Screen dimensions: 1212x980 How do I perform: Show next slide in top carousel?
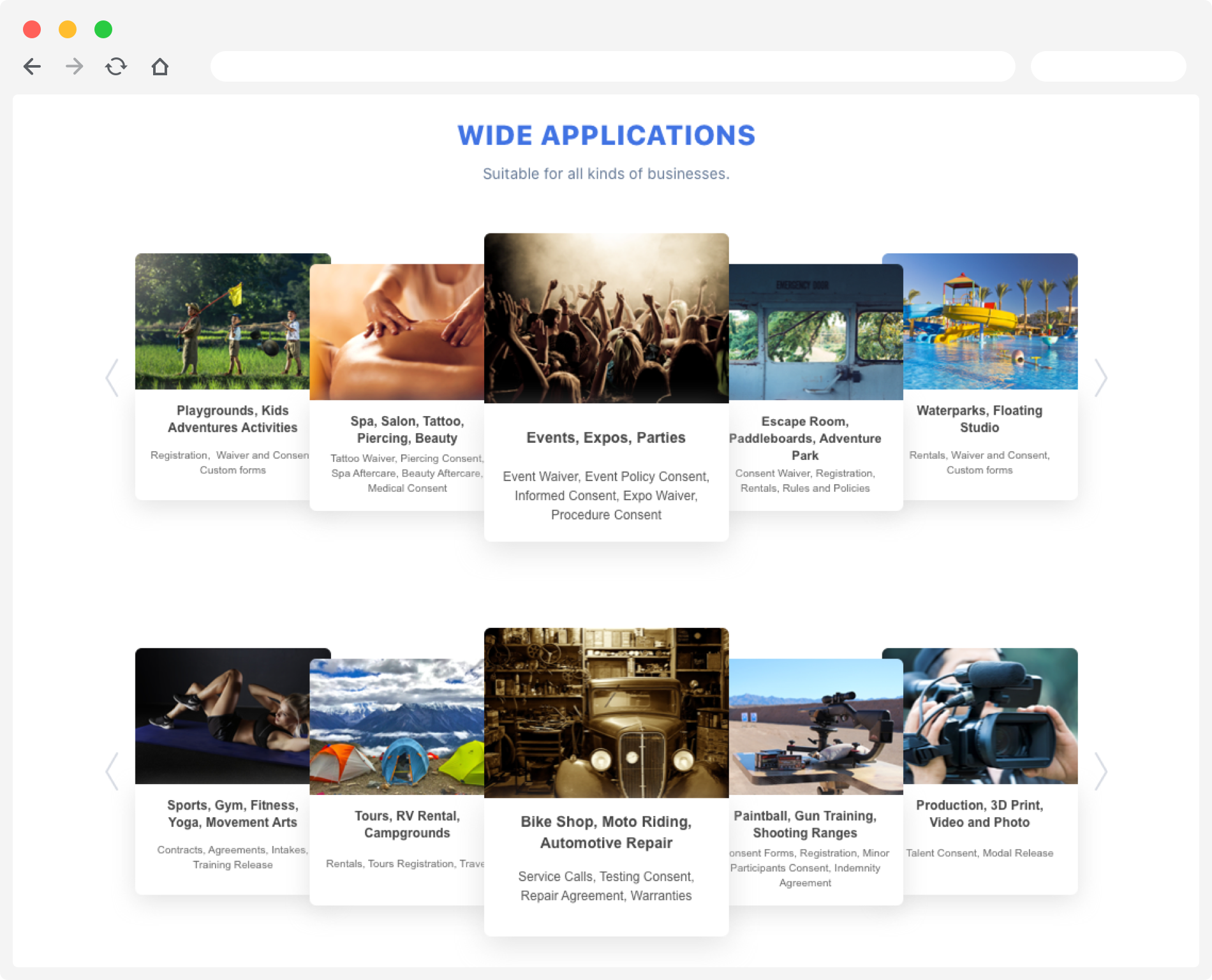(x=1101, y=378)
